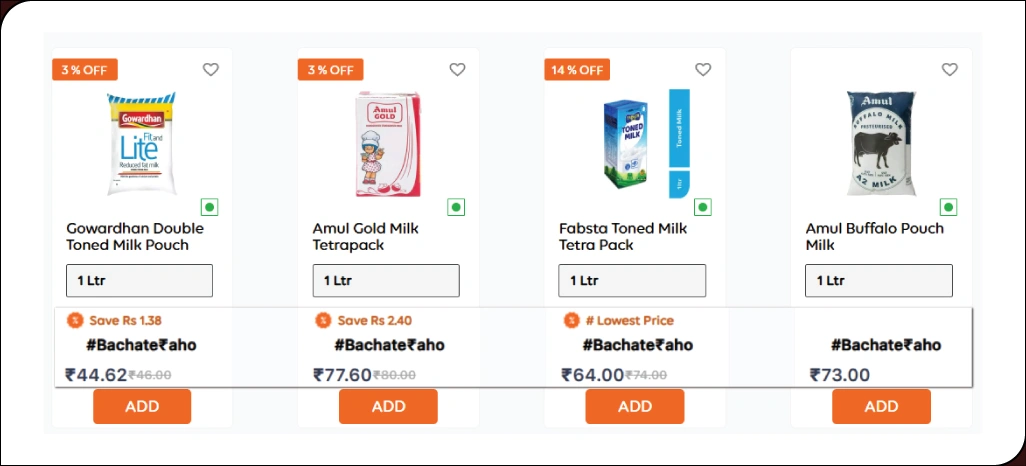The height and width of the screenshot is (466, 1026).
Task: Open the 1 Ltr selector for Amul Buffalo milk
Action: point(879,281)
